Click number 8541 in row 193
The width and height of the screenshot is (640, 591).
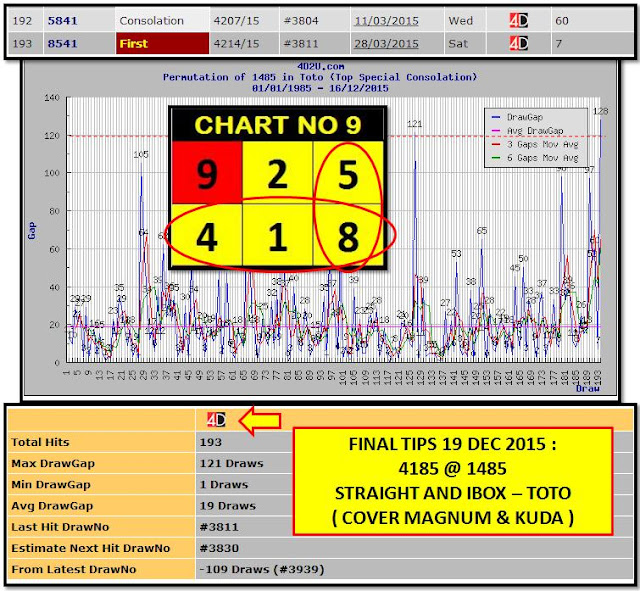(x=62, y=43)
